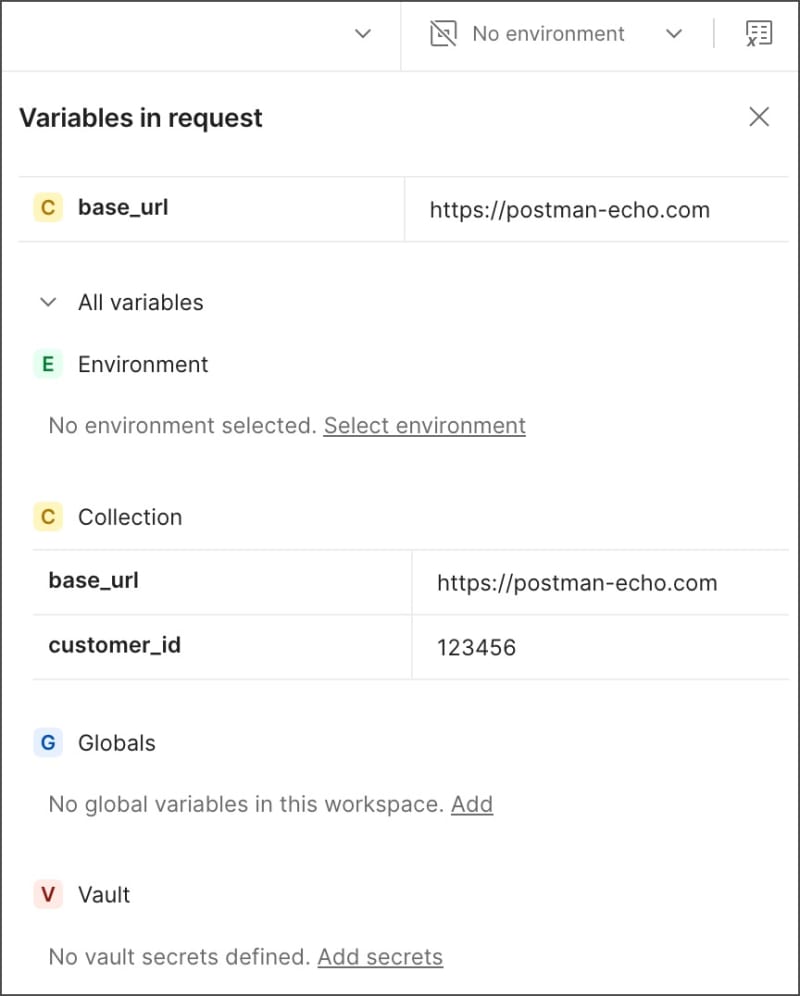Close the Variables in request panel
Image resolution: width=800 pixels, height=996 pixels.
759,117
